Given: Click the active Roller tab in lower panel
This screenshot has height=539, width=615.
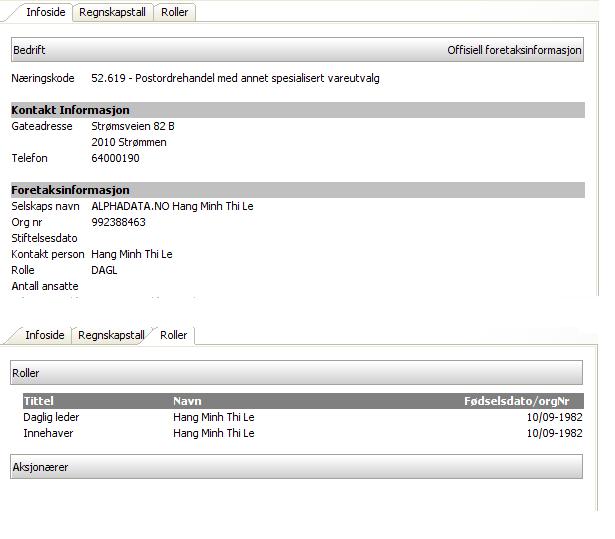Looking at the screenshot, I should (x=173, y=335).
